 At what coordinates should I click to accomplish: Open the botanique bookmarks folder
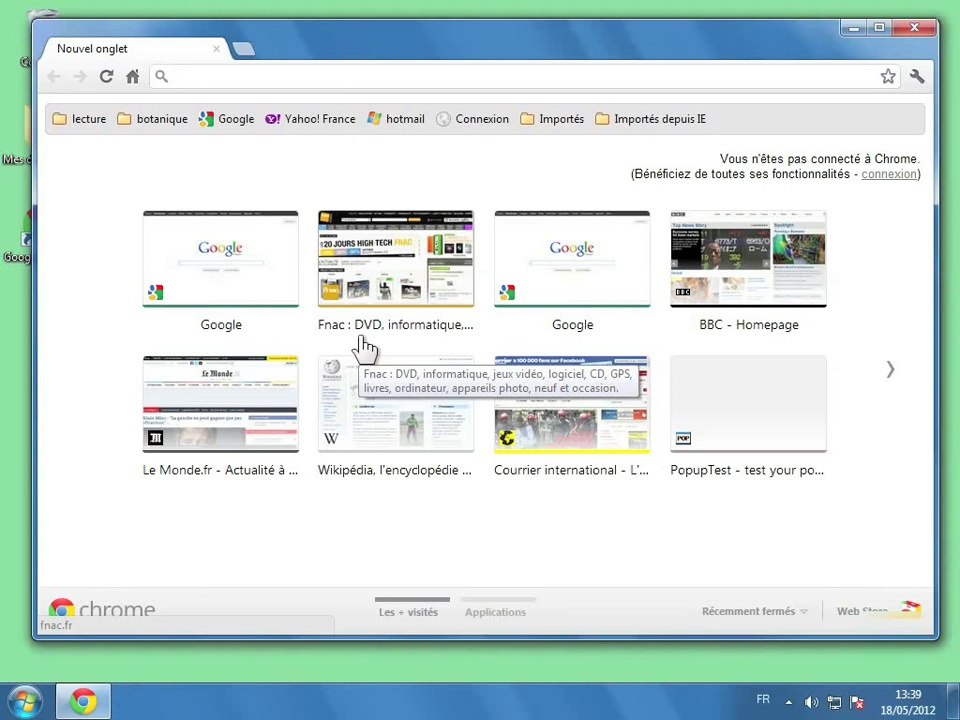pyautogui.click(x=152, y=119)
